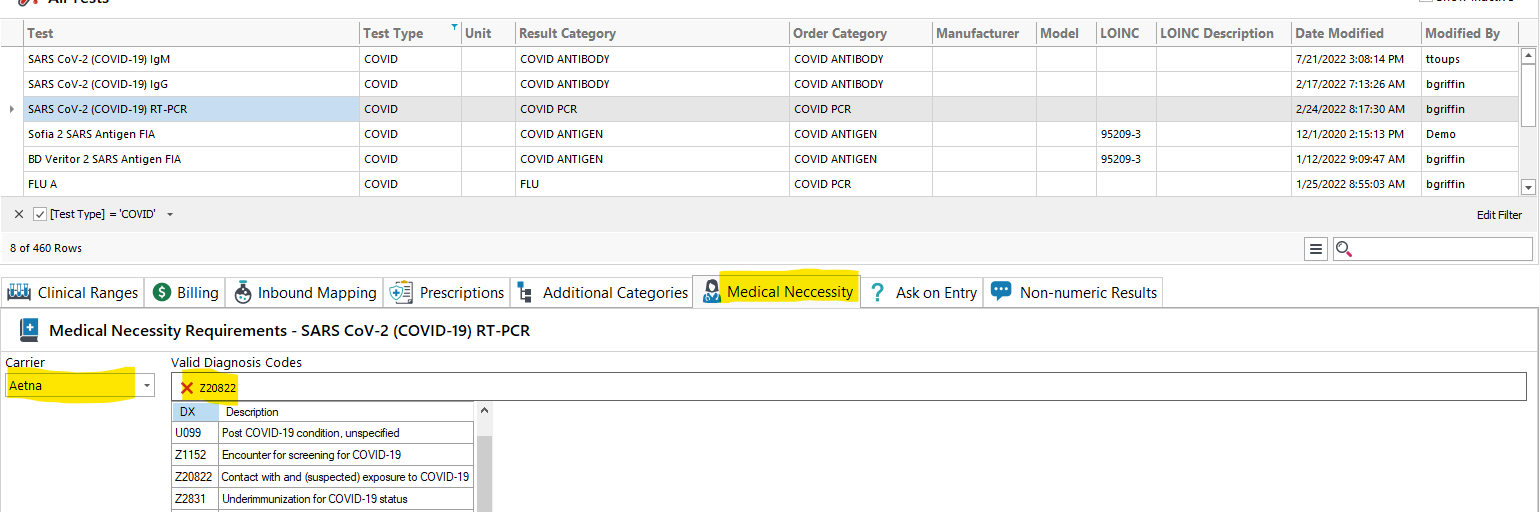Select the SARS CoV-2 (COVID-19) RT-PCR test cell

192,109
